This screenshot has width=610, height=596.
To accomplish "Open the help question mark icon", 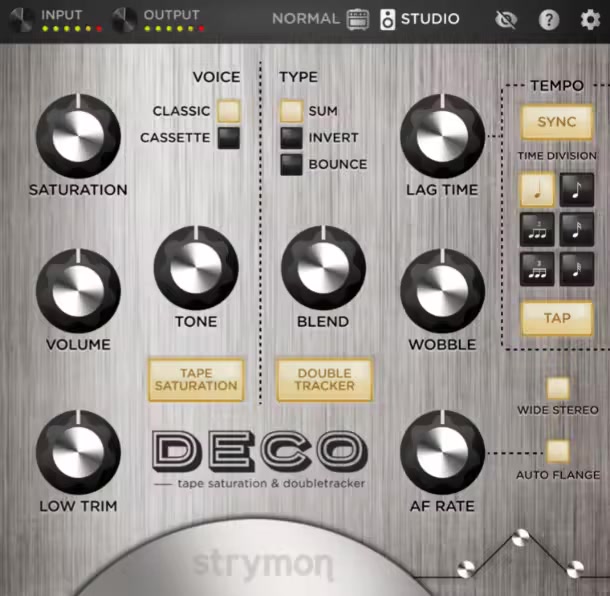I will coord(549,19).
